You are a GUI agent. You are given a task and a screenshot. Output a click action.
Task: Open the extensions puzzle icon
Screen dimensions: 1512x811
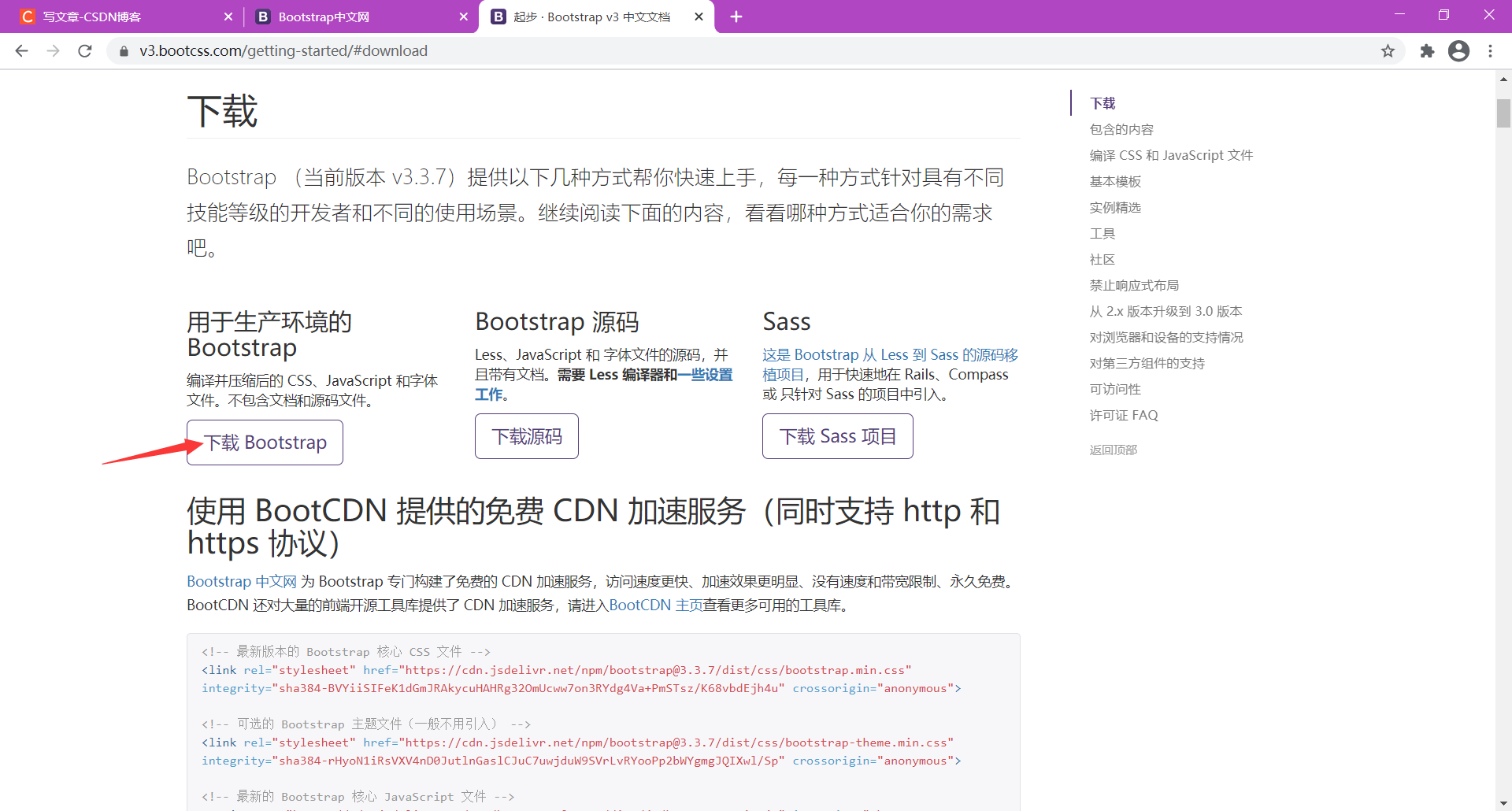(1427, 51)
